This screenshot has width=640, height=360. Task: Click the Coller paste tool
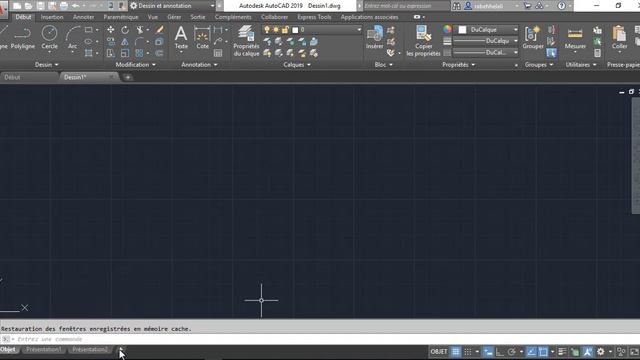(619, 38)
